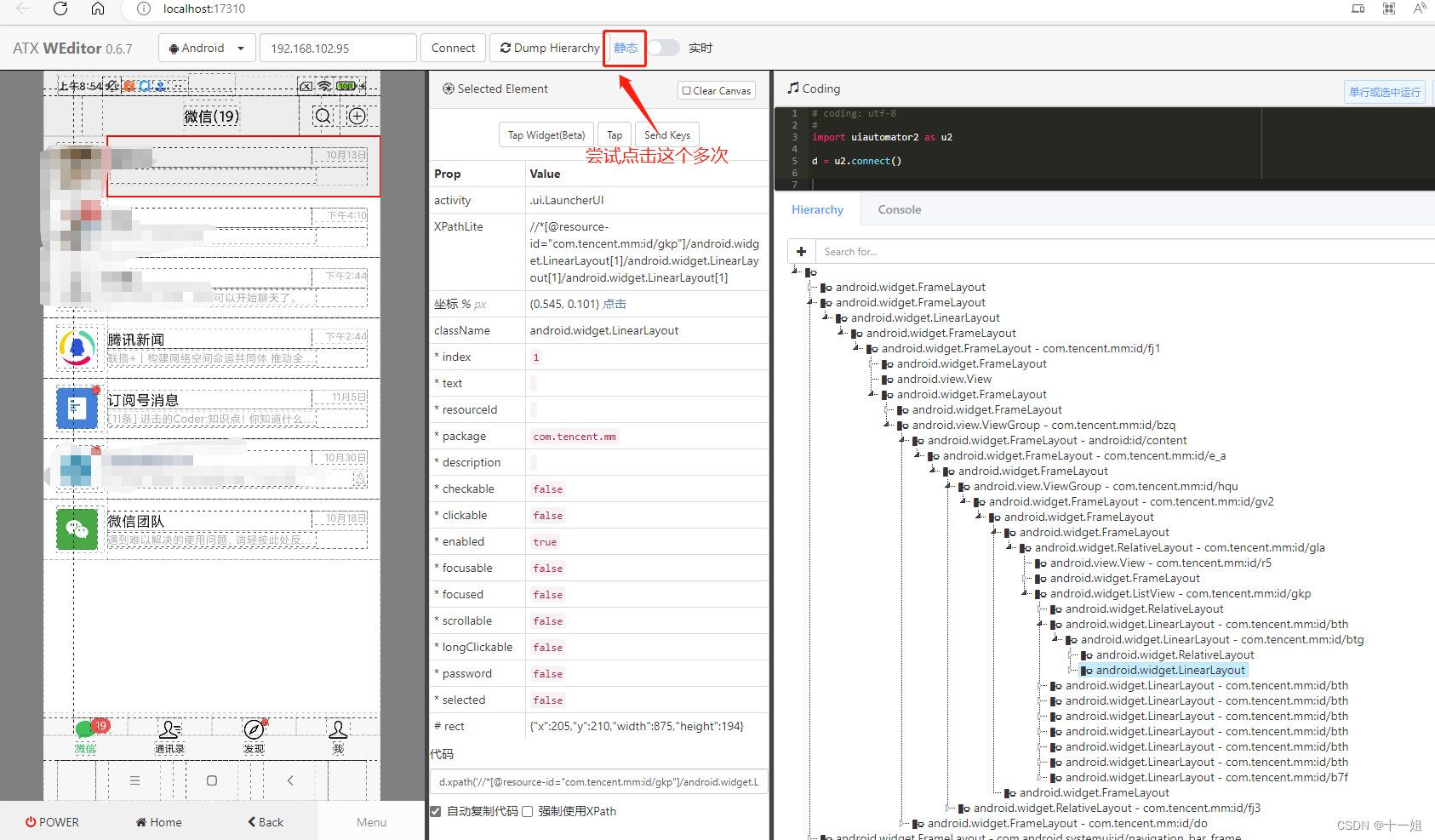Click the Tap button

615,135
